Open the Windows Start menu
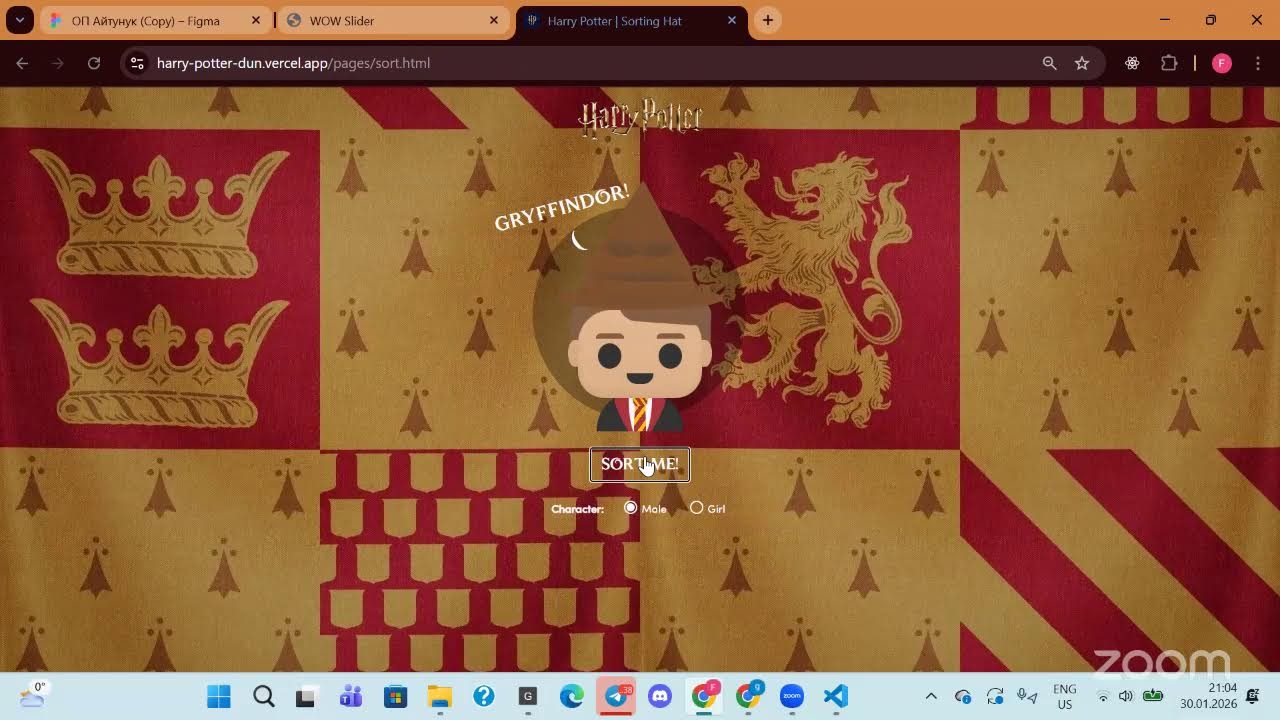Image resolution: width=1280 pixels, height=720 pixels. pos(219,696)
